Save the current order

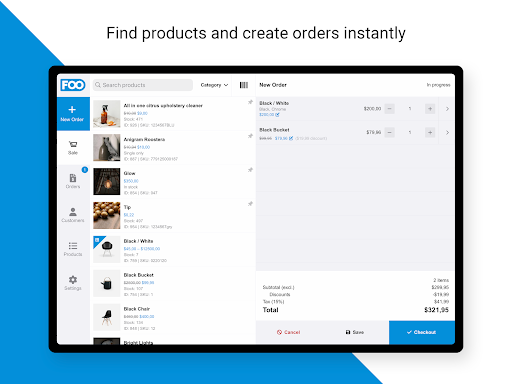(x=355, y=332)
